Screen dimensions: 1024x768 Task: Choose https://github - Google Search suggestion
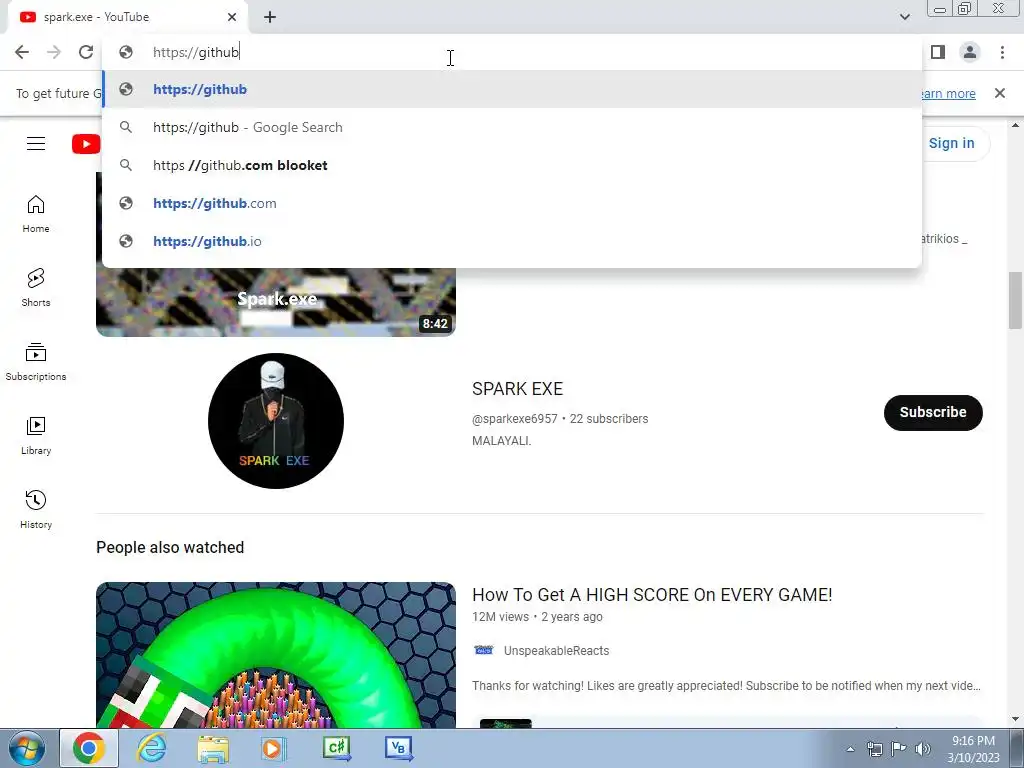point(512,127)
